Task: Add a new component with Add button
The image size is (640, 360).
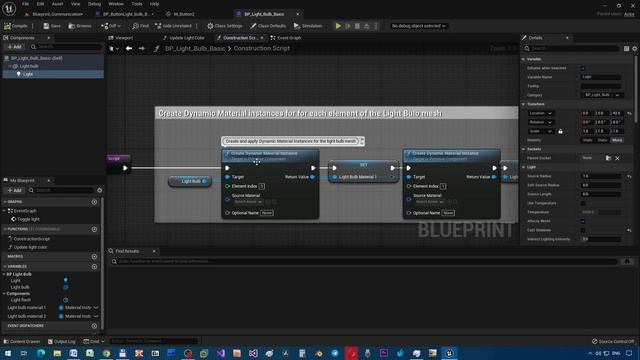Action: 14,47
